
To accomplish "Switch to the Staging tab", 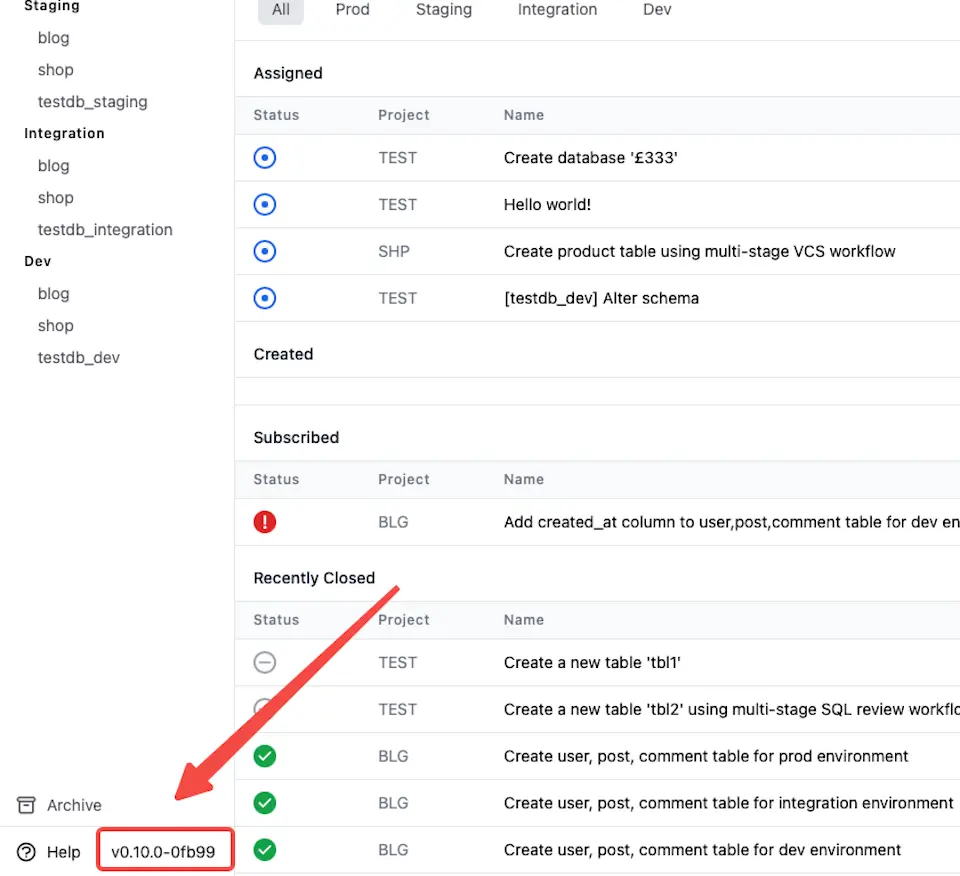I will coord(443,10).
